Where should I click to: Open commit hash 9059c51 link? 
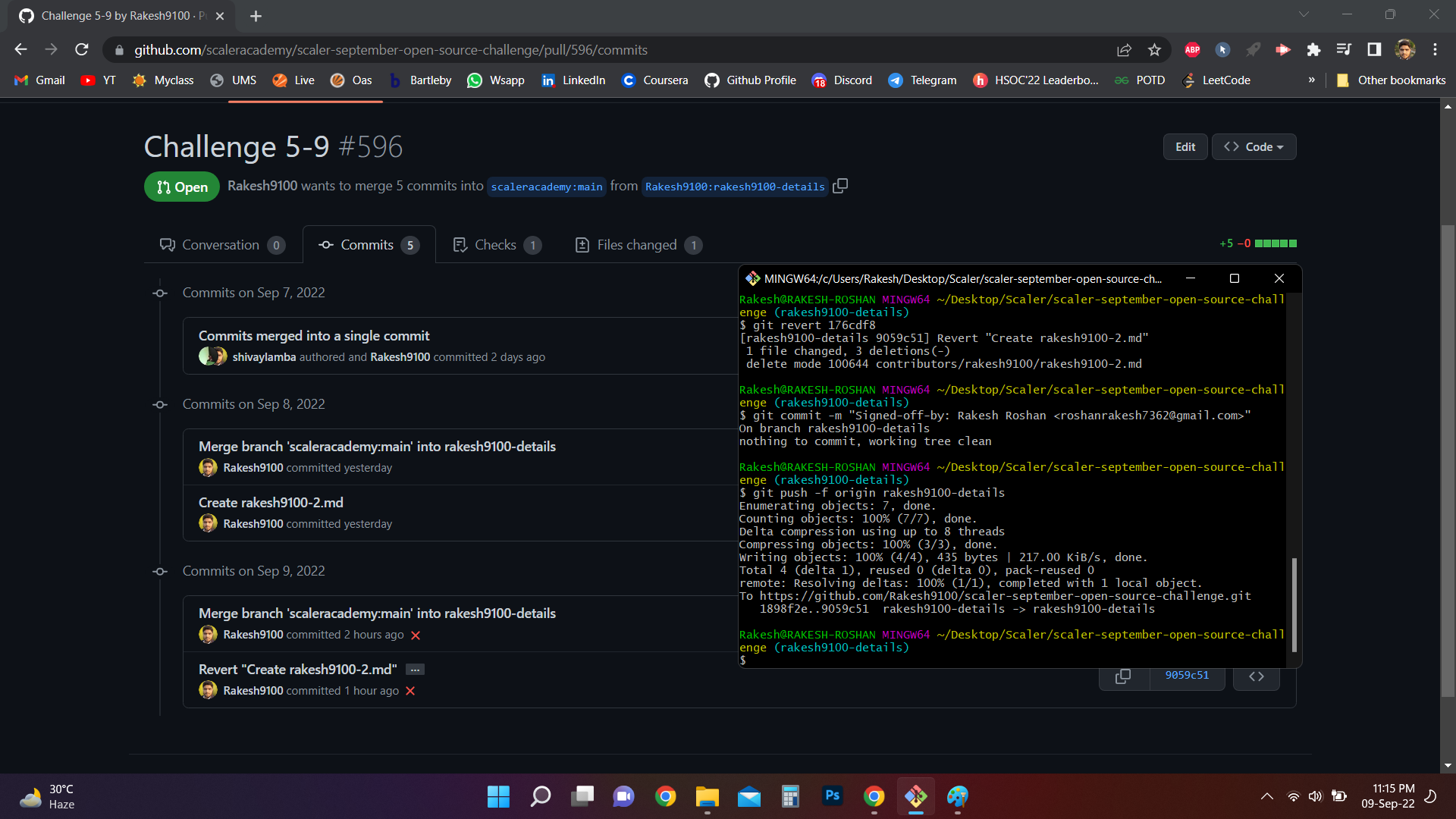(x=1187, y=676)
